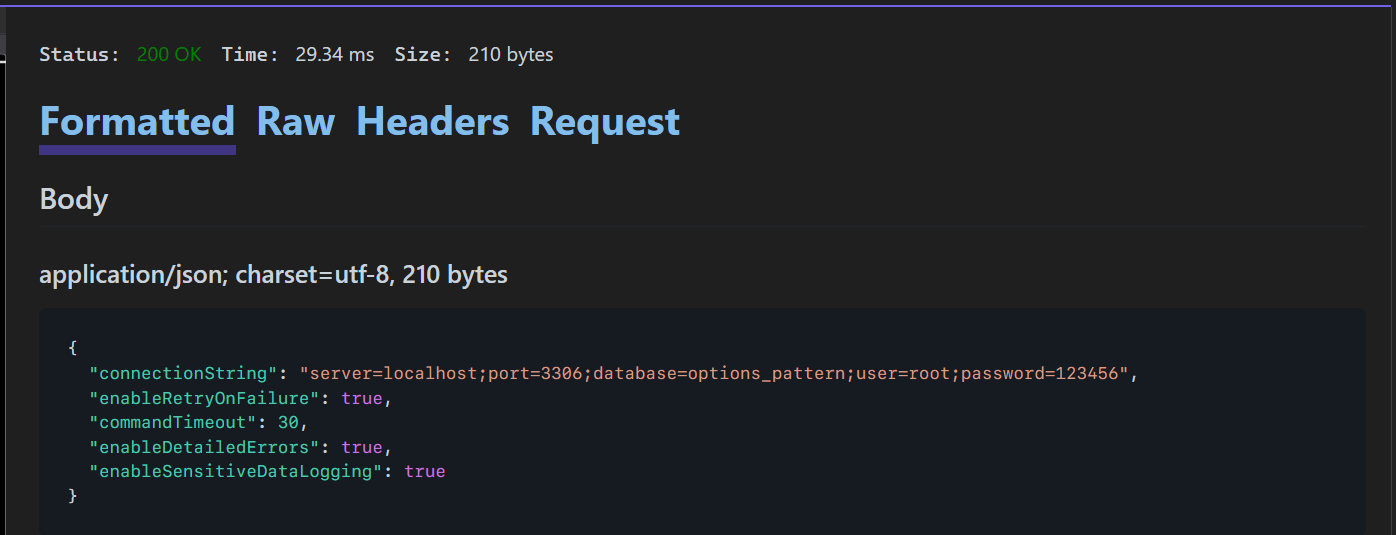The image size is (1396, 535).
Task: Click the 29.34 ms time value
Action: [x=334, y=55]
